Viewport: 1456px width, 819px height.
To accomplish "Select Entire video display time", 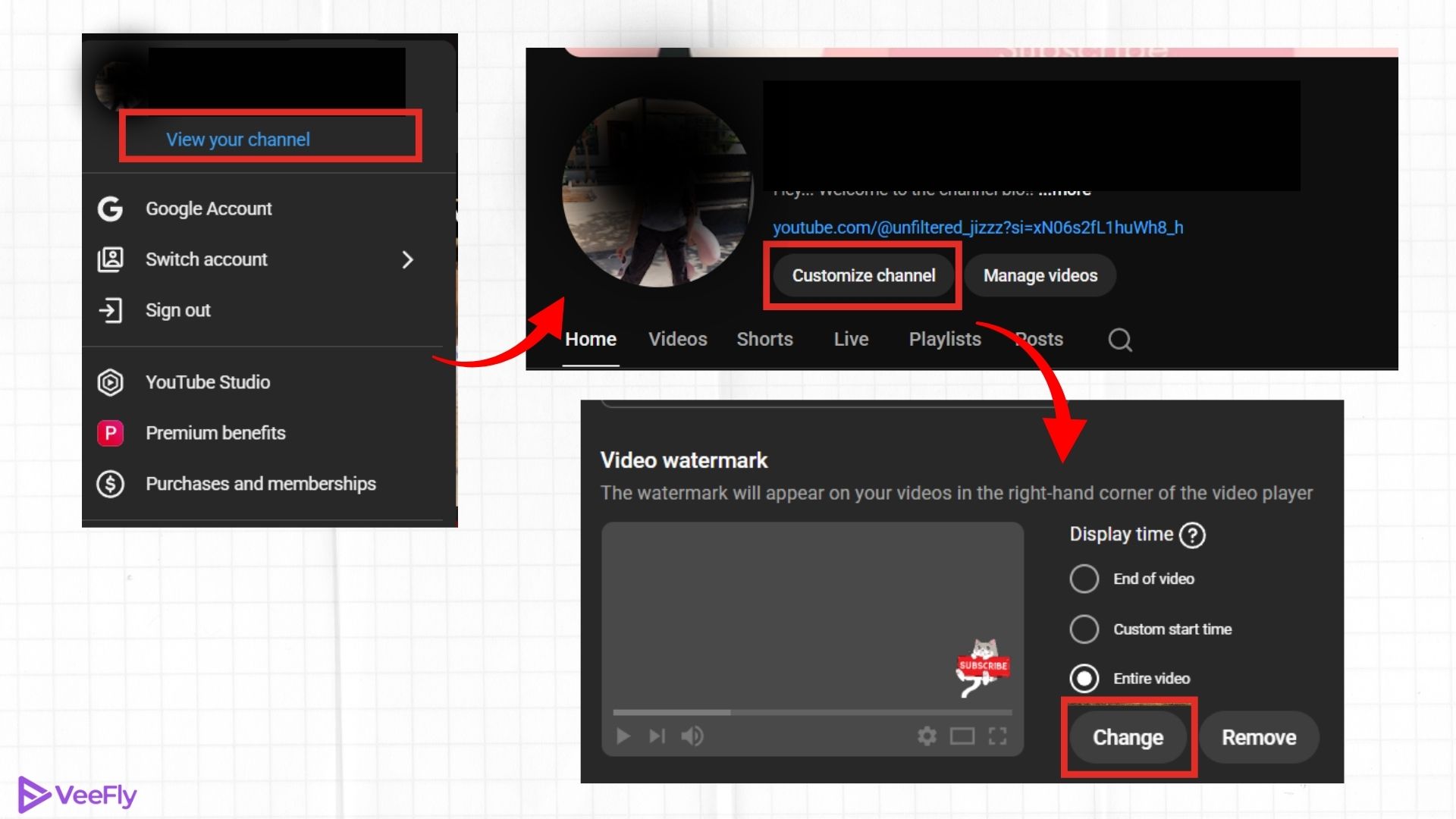I will (1084, 679).
